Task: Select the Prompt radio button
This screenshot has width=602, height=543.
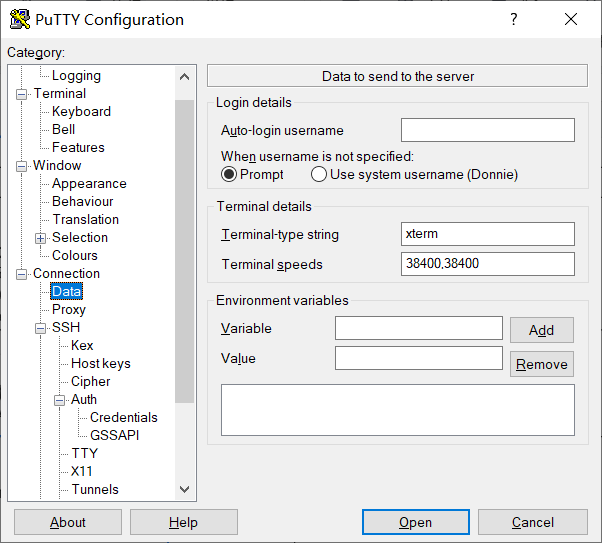Action: click(x=229, y=174)
